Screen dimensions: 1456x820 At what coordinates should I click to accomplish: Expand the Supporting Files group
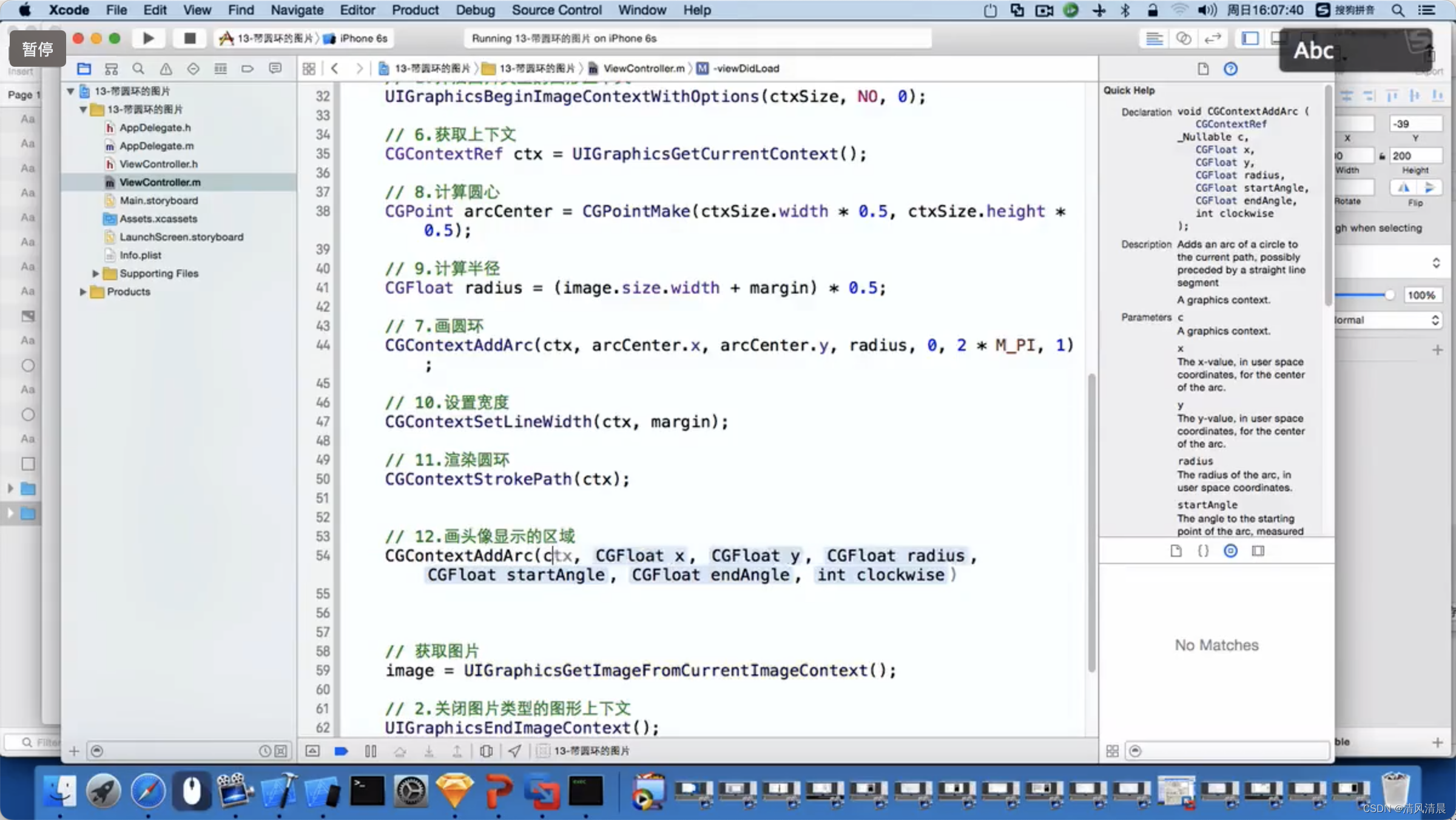click(x=95, y=274)
